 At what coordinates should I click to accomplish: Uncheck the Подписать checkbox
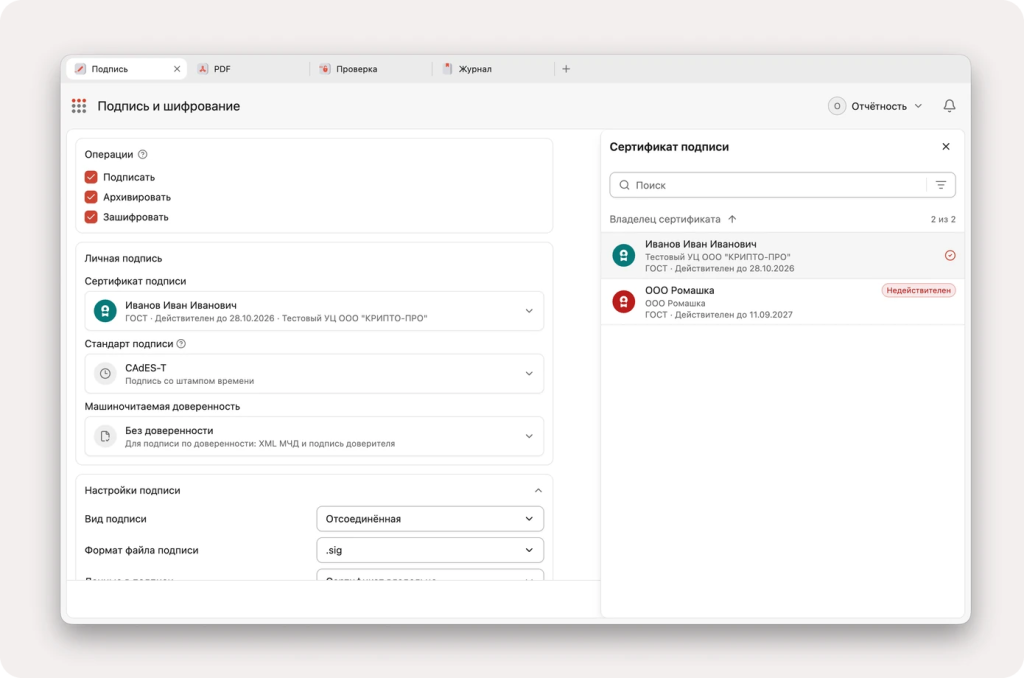91,177
